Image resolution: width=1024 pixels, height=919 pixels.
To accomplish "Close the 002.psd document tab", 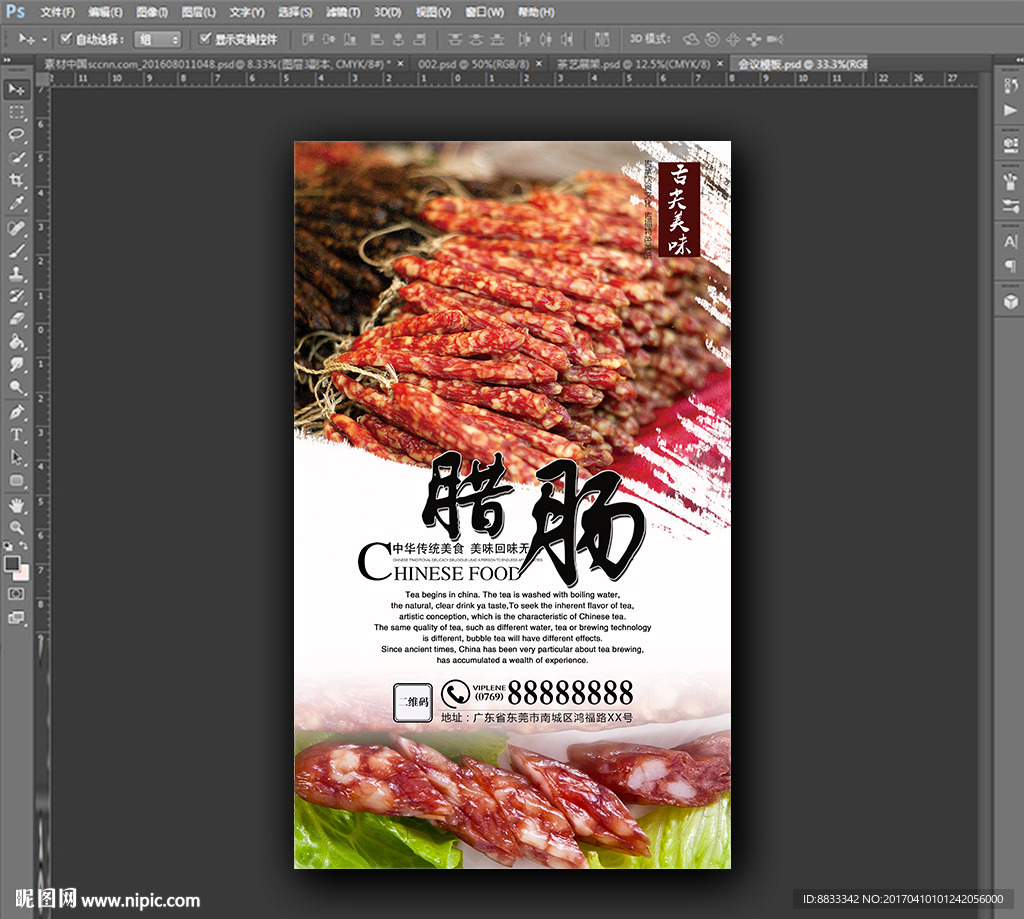I will pyautogui.click(x=539, y=63).
